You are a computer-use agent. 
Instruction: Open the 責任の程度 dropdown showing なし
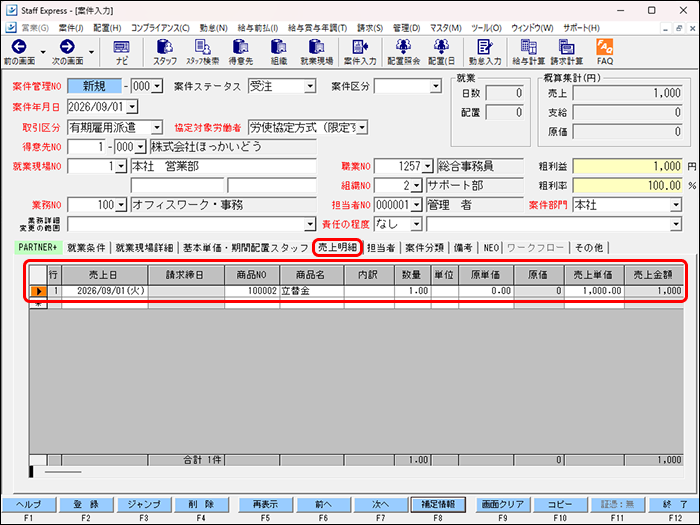click(416, 224)
